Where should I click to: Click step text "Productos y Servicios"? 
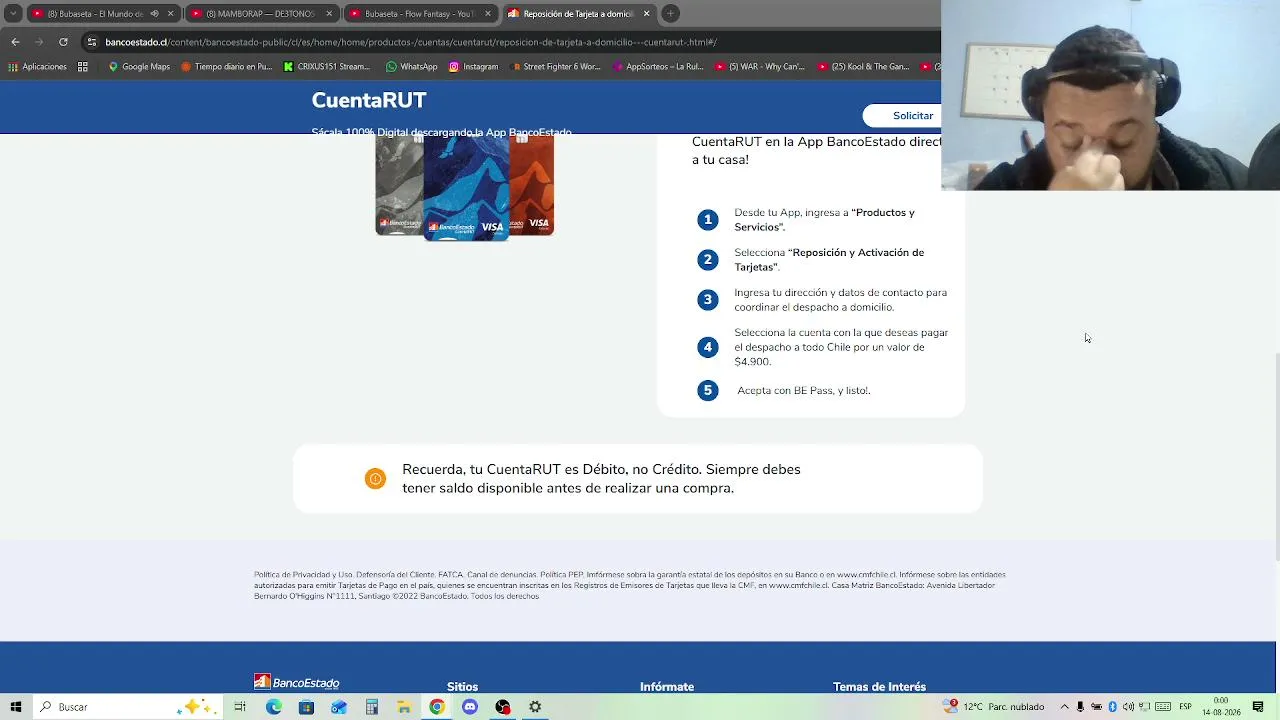(x=825, y=220)
